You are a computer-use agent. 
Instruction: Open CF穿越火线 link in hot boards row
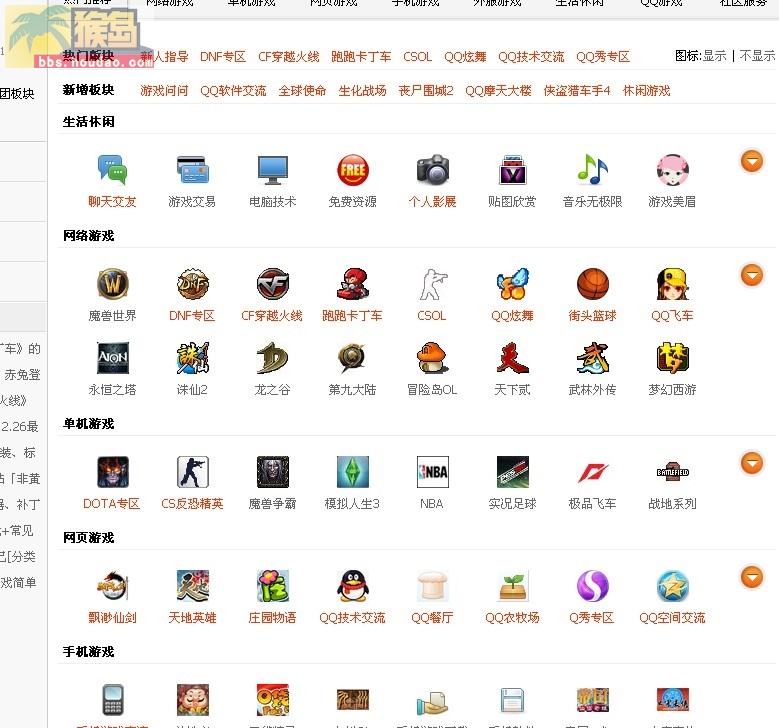coord(289,57)
